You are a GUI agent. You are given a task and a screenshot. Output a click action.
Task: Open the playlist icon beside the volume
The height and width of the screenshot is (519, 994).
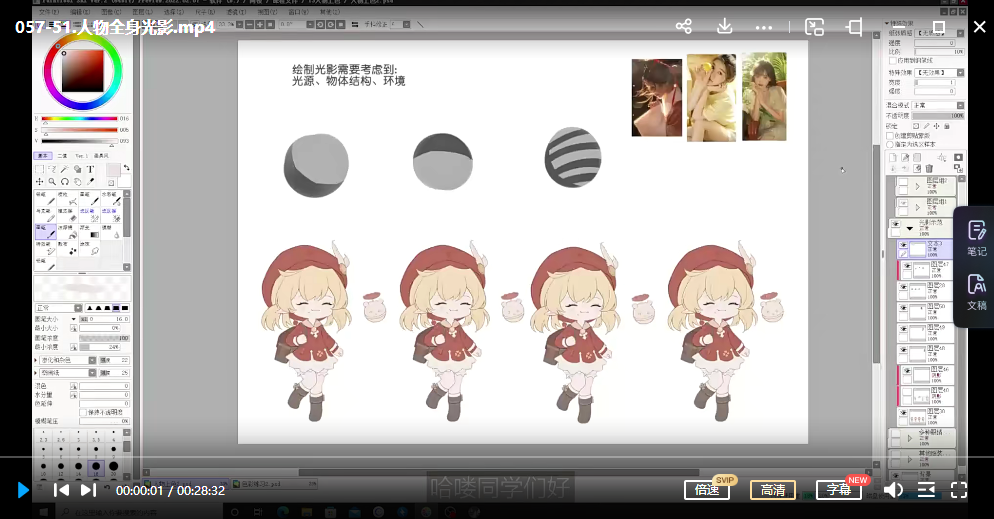coord(926,490)
